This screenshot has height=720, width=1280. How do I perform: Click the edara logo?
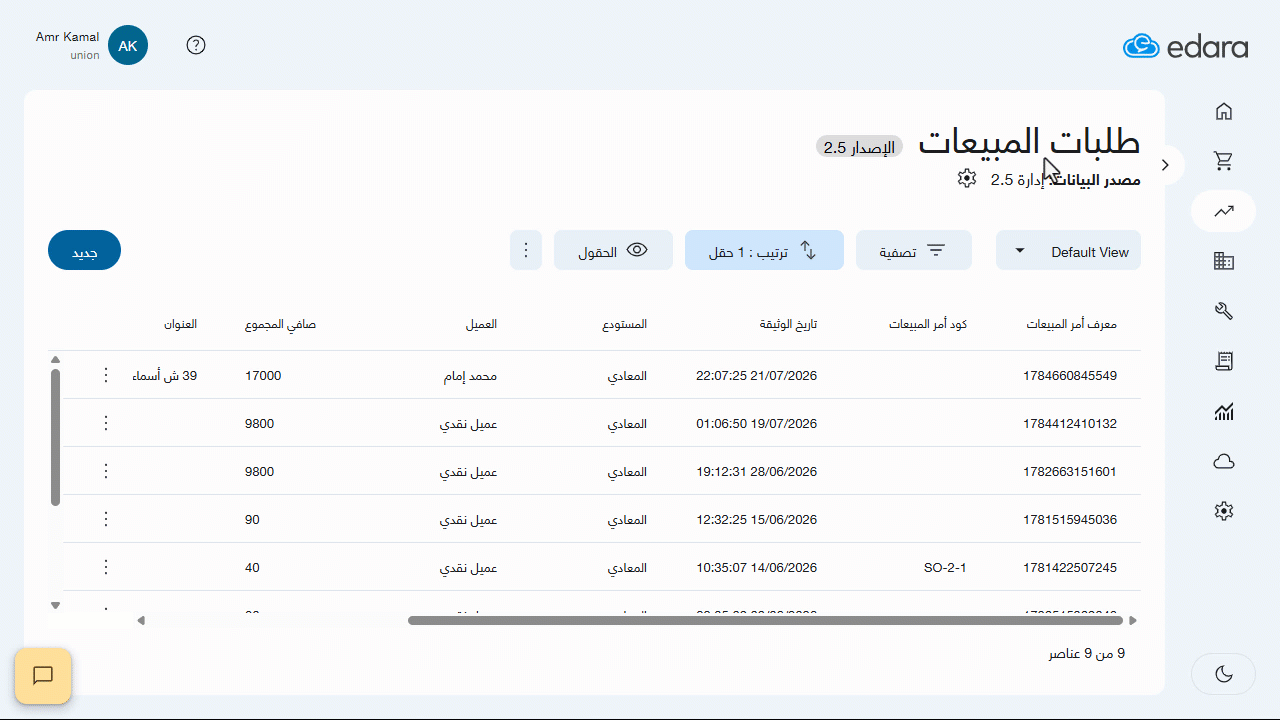tap(1186, 46)
